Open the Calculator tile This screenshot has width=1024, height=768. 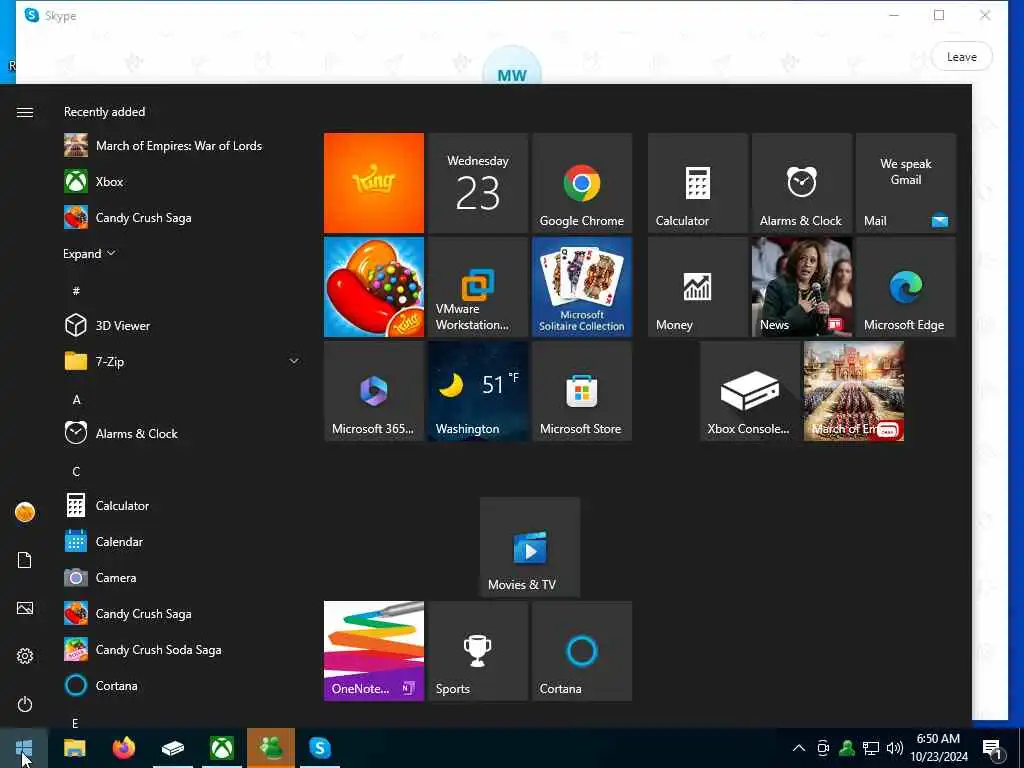point(697,183)
